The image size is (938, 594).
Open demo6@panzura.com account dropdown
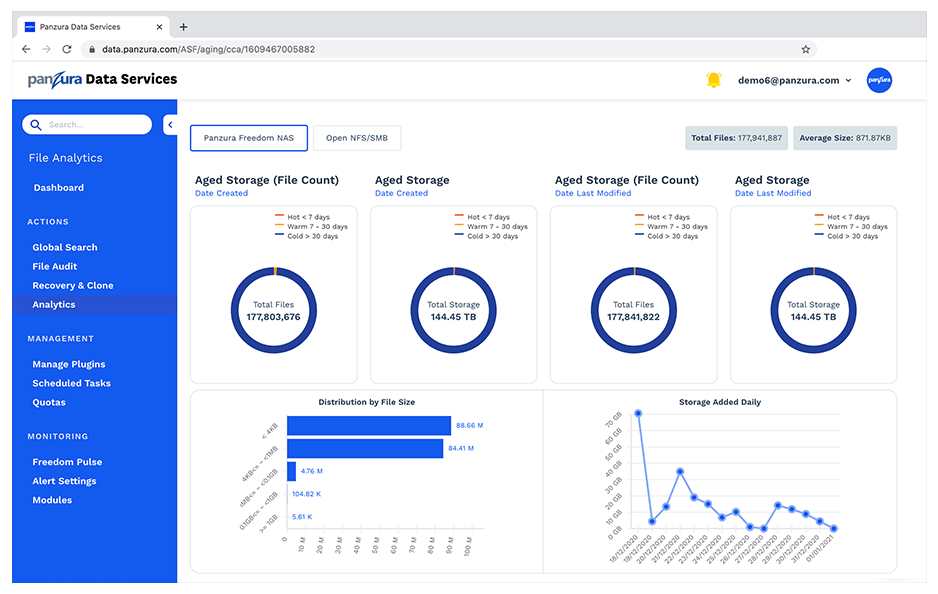794,80
